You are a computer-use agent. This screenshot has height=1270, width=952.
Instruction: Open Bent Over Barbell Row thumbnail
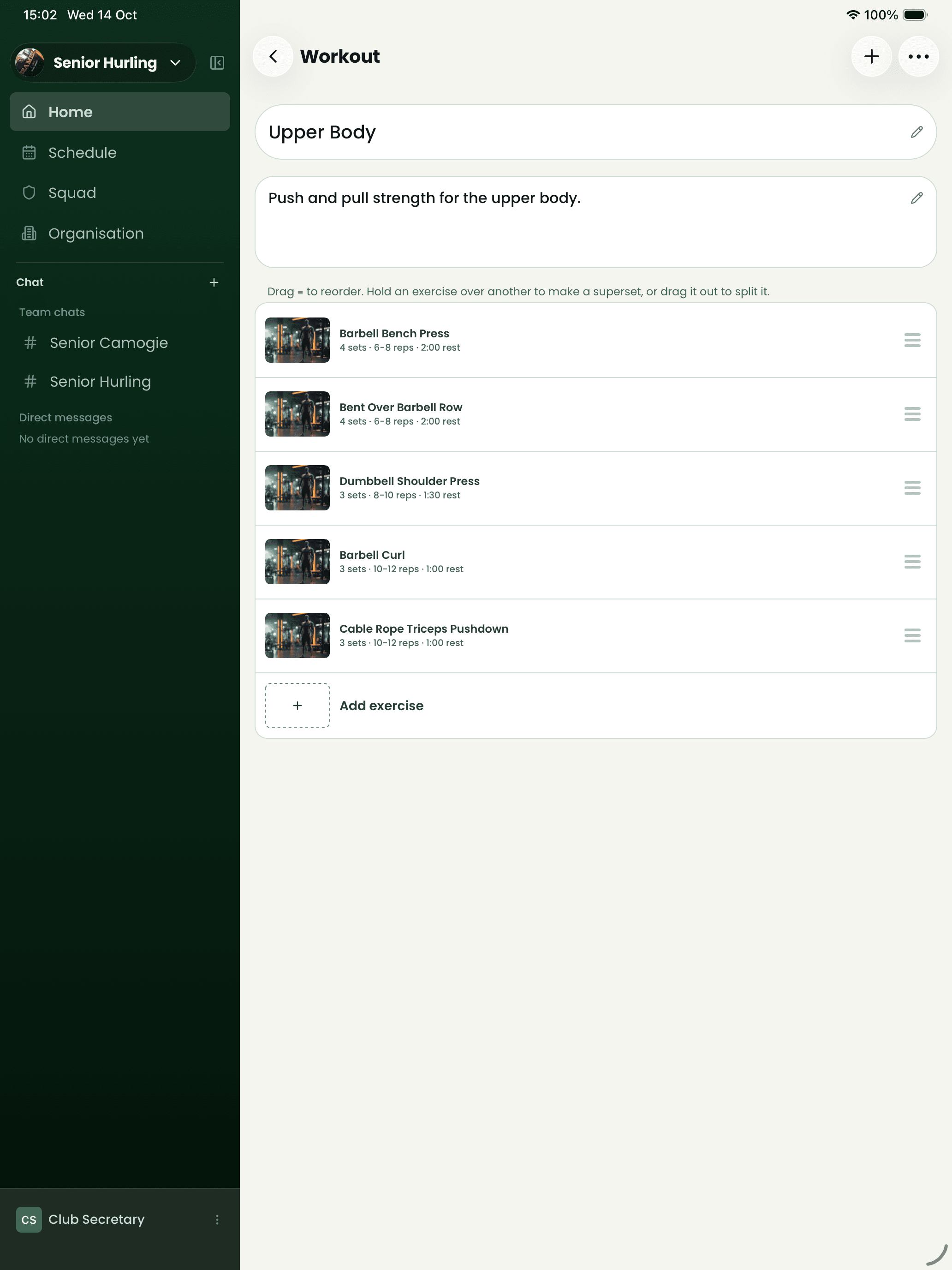(x=297, y=414)
